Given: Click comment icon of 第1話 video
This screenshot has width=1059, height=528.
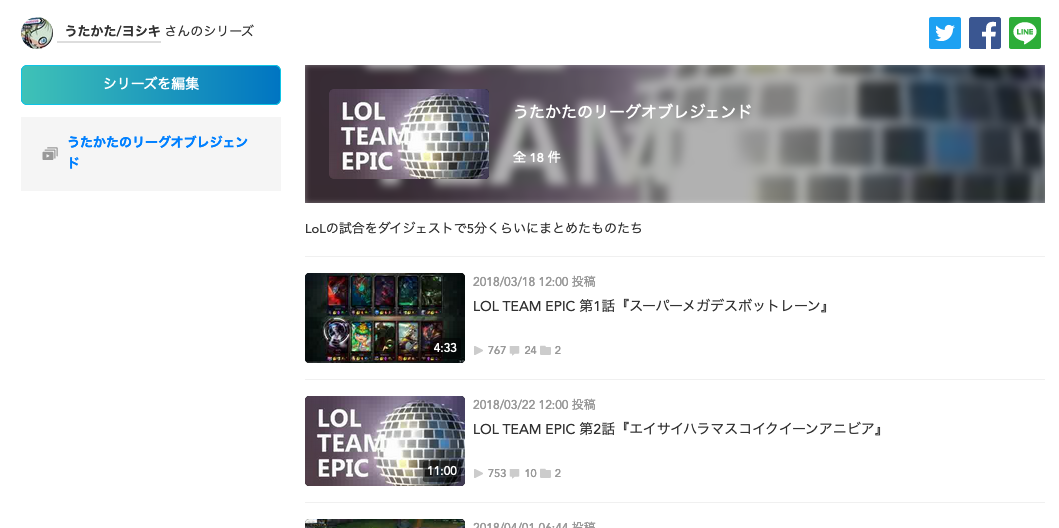Looking at the screenshot, I should 515,350.
